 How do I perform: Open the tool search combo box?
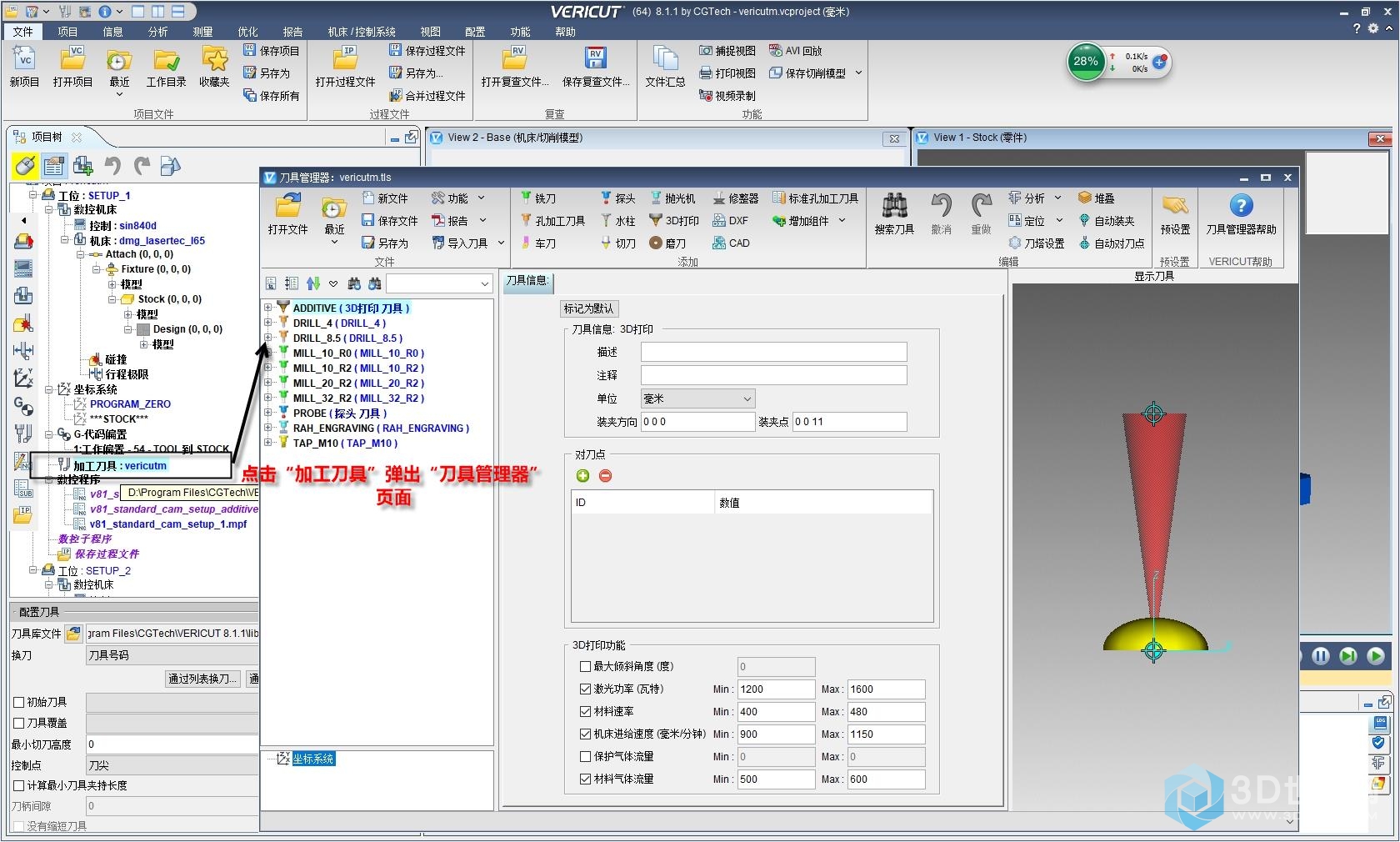[x=438, y=284]
